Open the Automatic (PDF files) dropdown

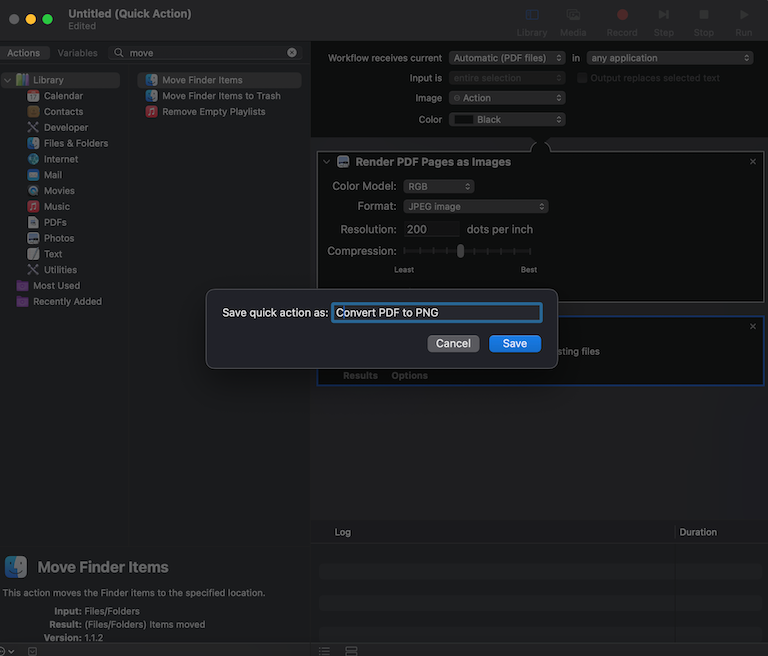(x=507, y=58)
